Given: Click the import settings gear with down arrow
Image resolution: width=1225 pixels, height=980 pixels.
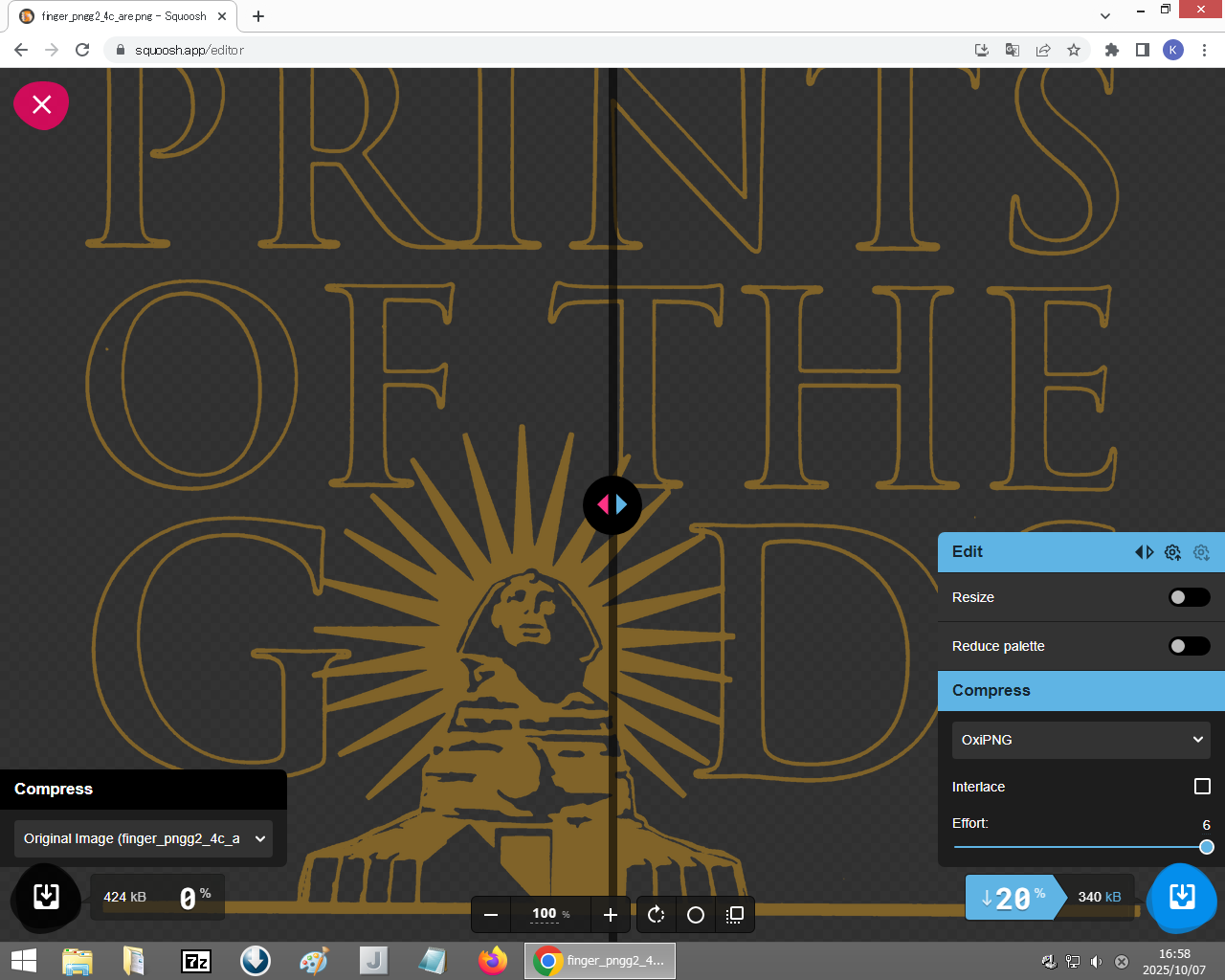Looking at the screenshot, I should tap(1202, 552).
